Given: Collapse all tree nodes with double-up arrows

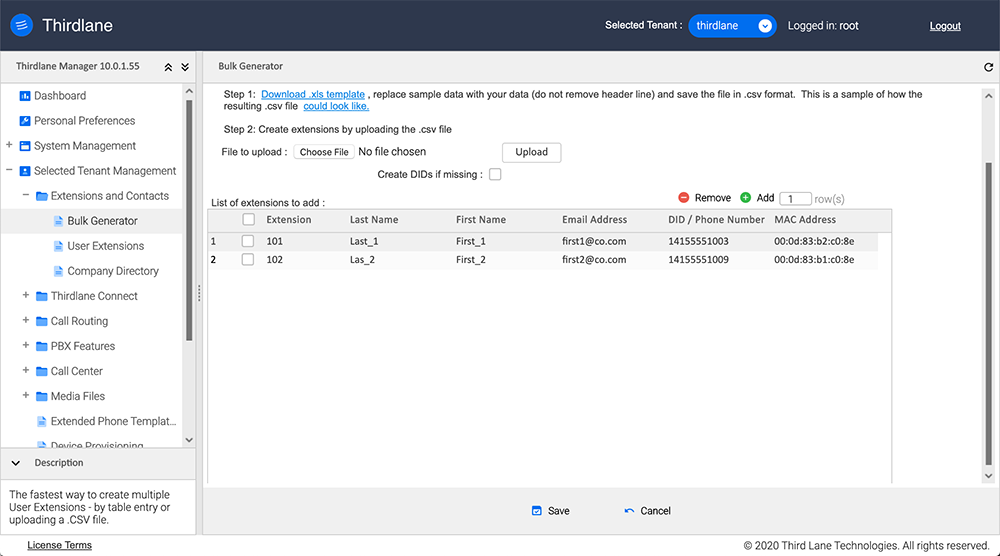Looking at the screenshot, I should click(x=168, y=67).
